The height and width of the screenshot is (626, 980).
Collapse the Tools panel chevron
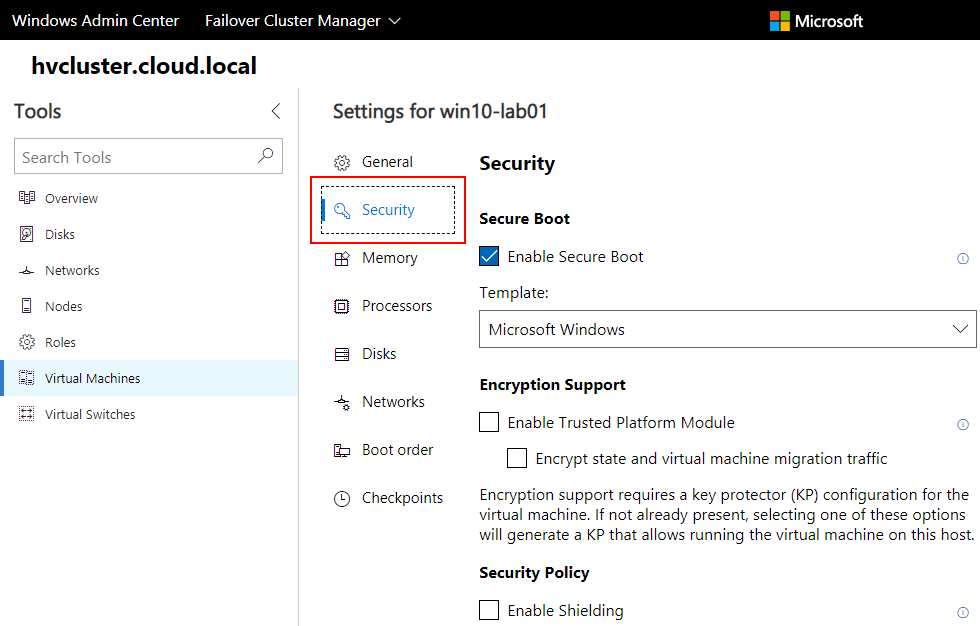276,111
